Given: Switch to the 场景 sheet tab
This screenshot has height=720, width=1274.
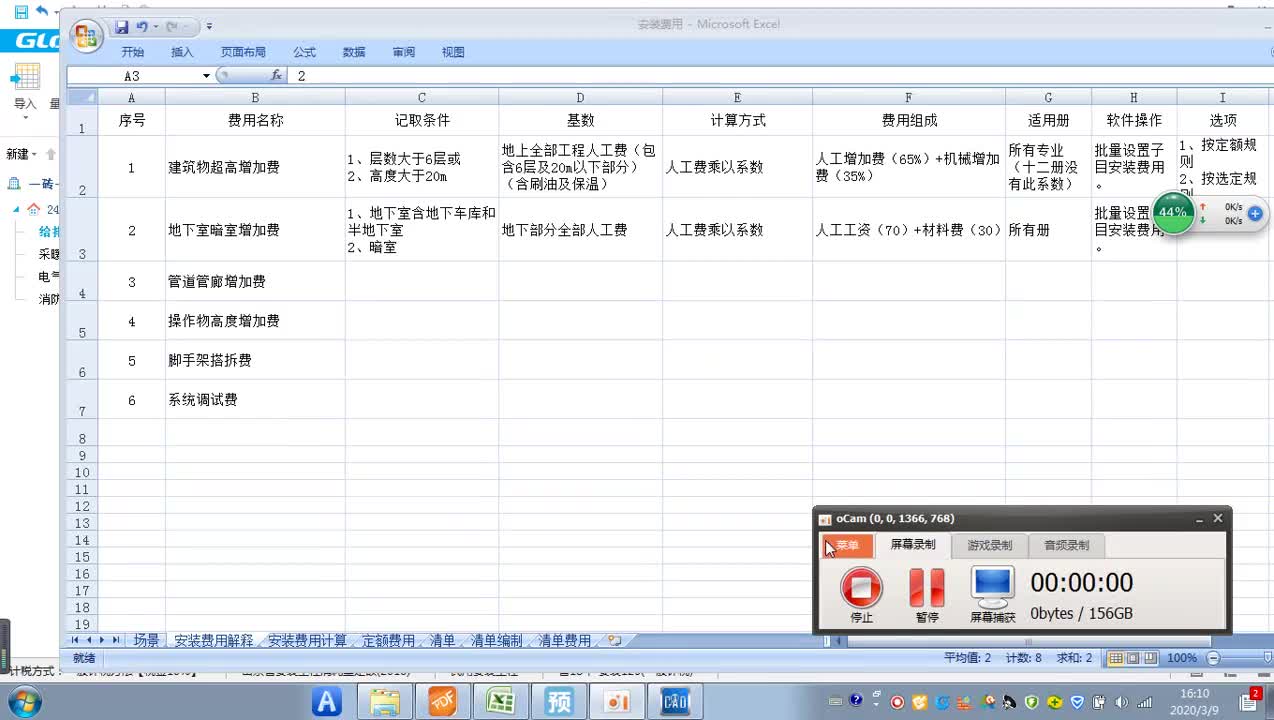Looking at the screenshot, I should (146, 641).
